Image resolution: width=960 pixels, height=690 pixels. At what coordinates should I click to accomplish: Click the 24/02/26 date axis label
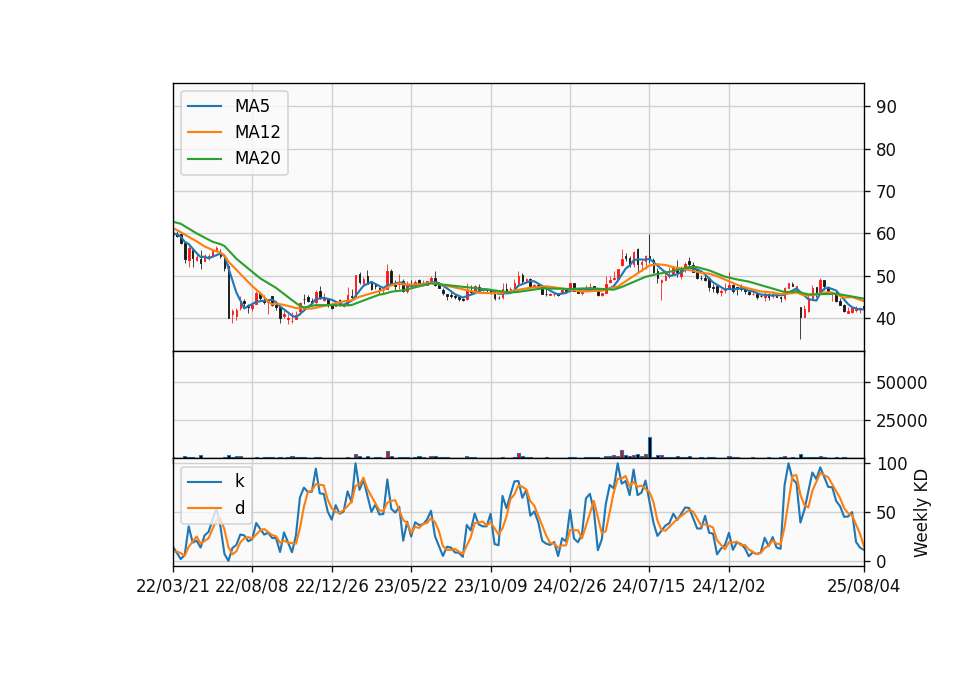pyautogui.click(x=569, y=586)
